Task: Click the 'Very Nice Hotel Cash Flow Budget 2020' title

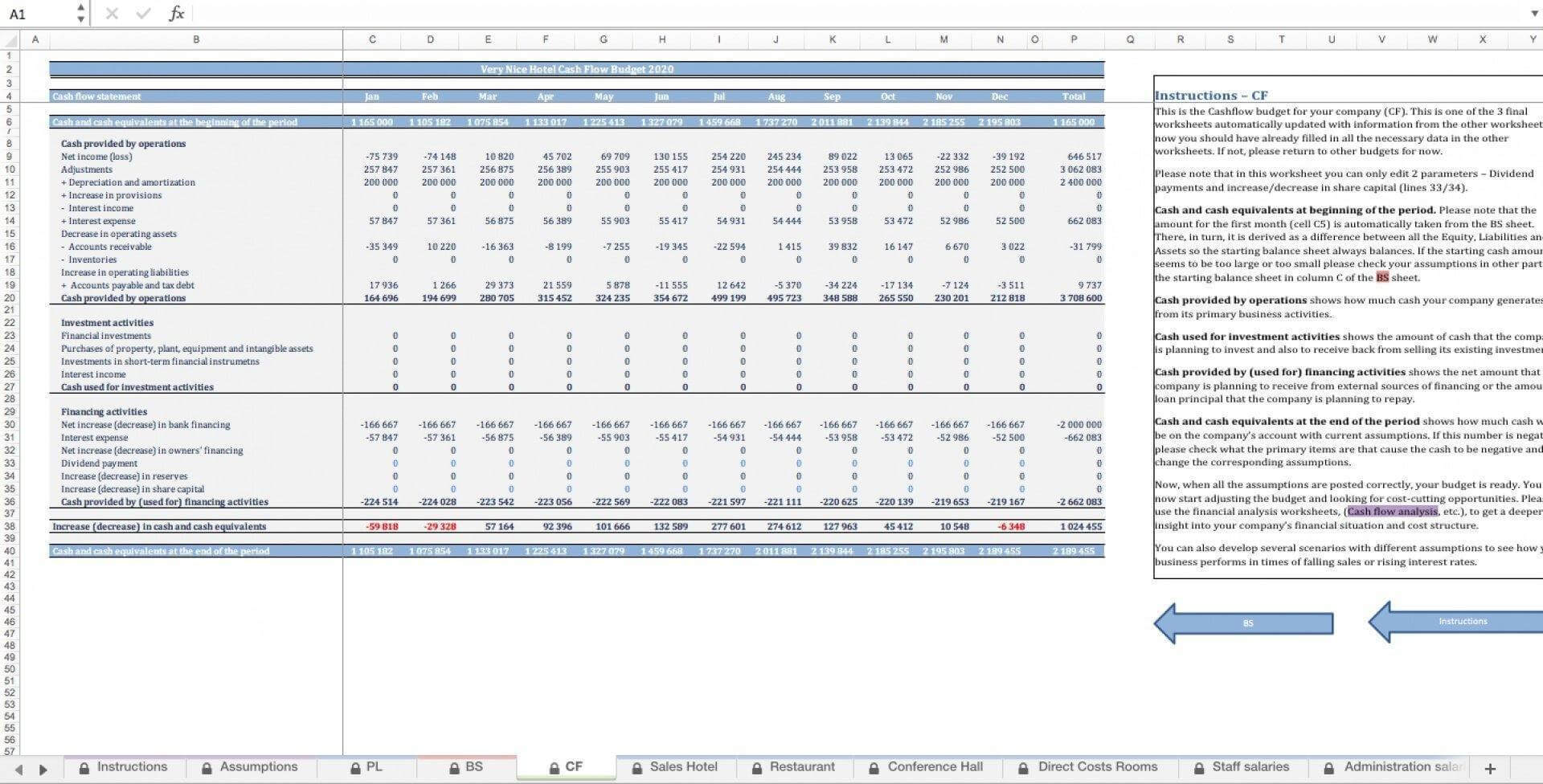Action: 577,69
